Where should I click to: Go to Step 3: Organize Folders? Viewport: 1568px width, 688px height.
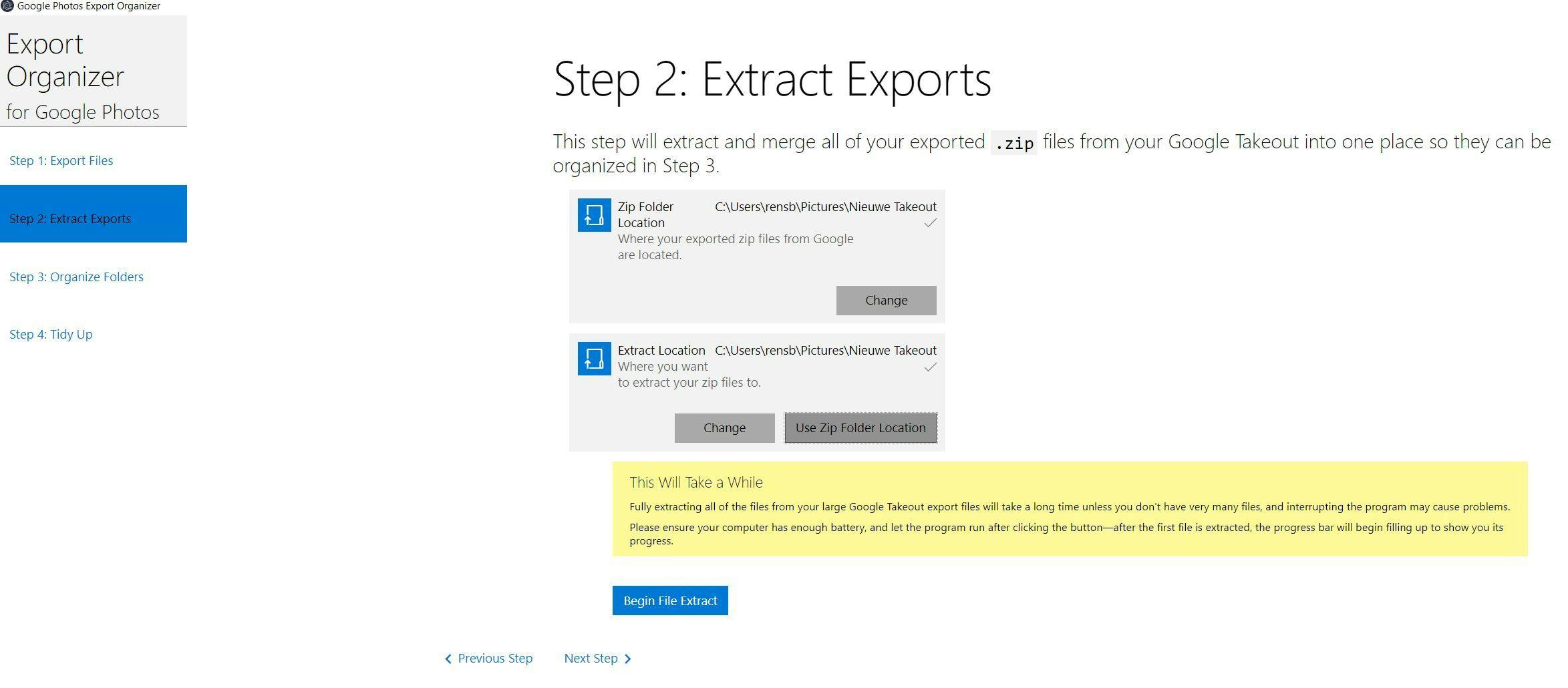[x=76, y=277]
